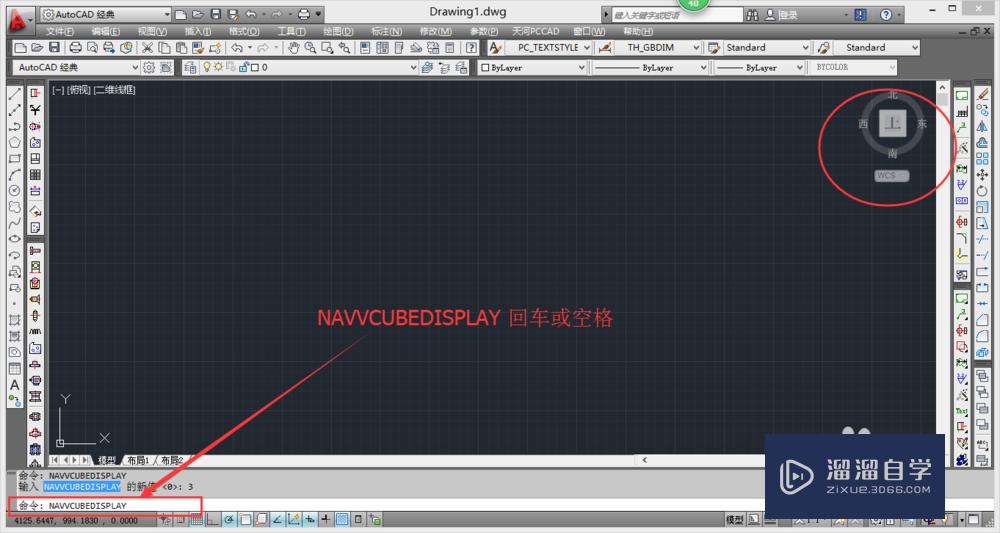Toggle Dynamic Input in status bar
The image size is (1000, 533).
(309, 520)
